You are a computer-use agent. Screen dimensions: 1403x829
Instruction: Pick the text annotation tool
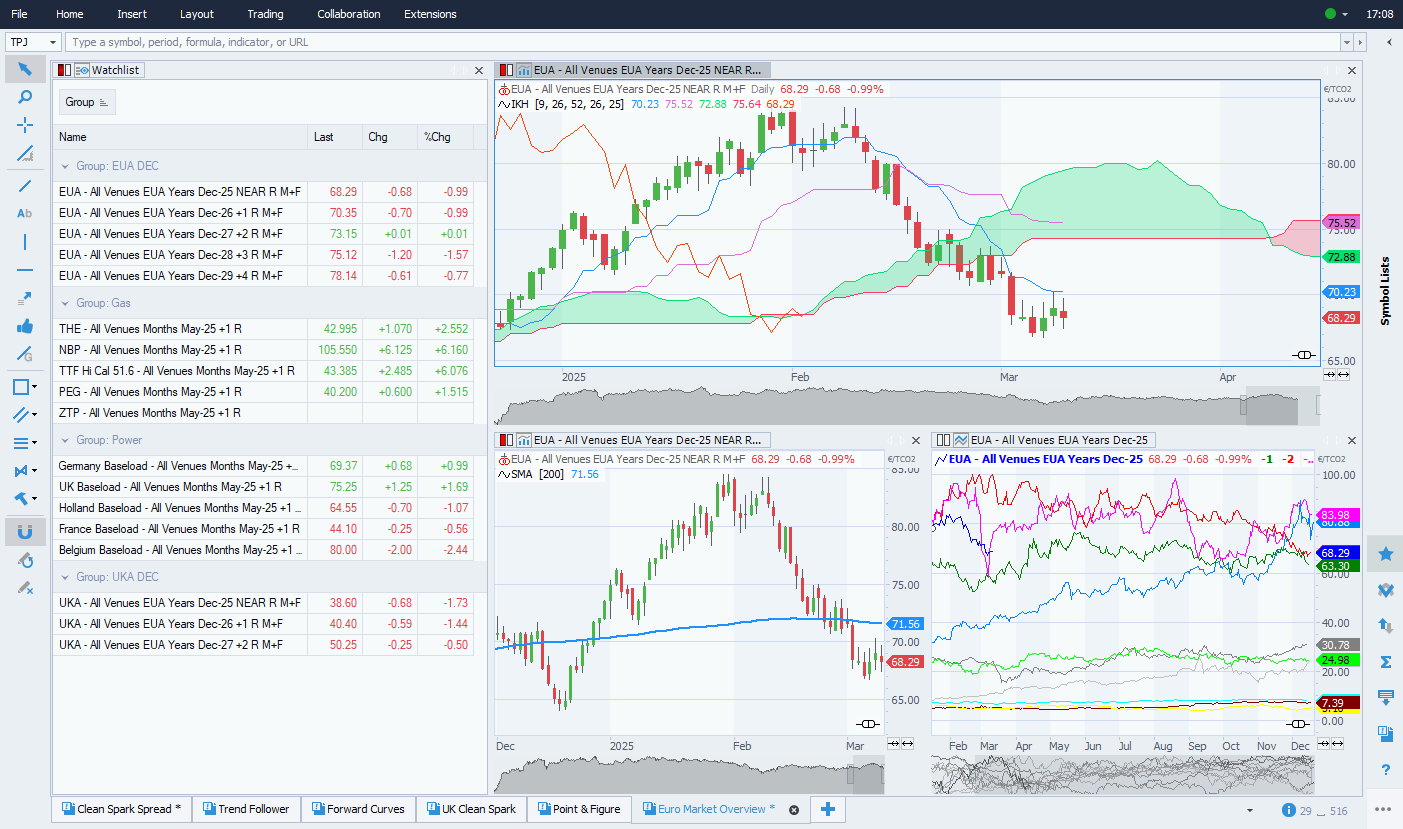coord(25,213)
